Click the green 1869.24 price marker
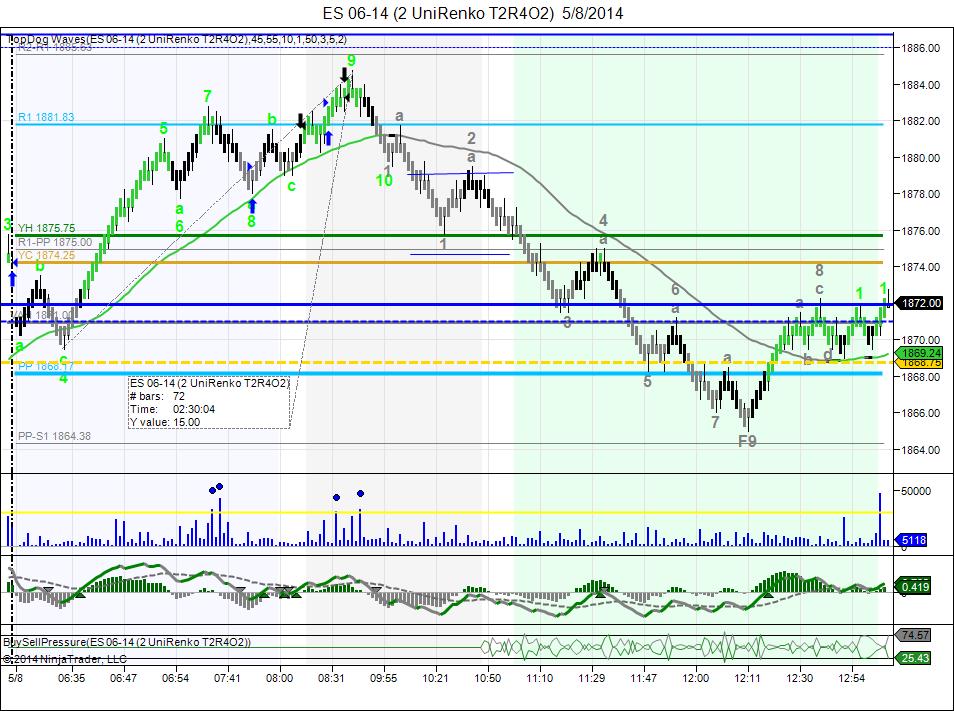 pos(921,353)
